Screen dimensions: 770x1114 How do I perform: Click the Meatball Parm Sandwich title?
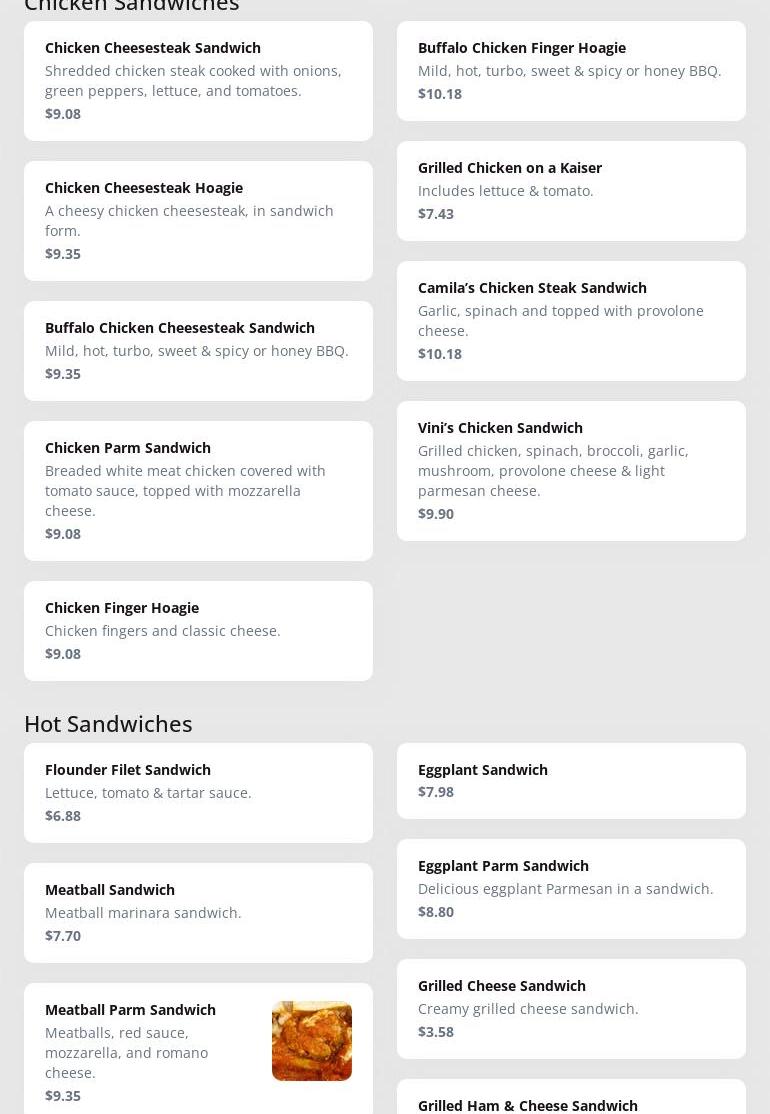130,1010
